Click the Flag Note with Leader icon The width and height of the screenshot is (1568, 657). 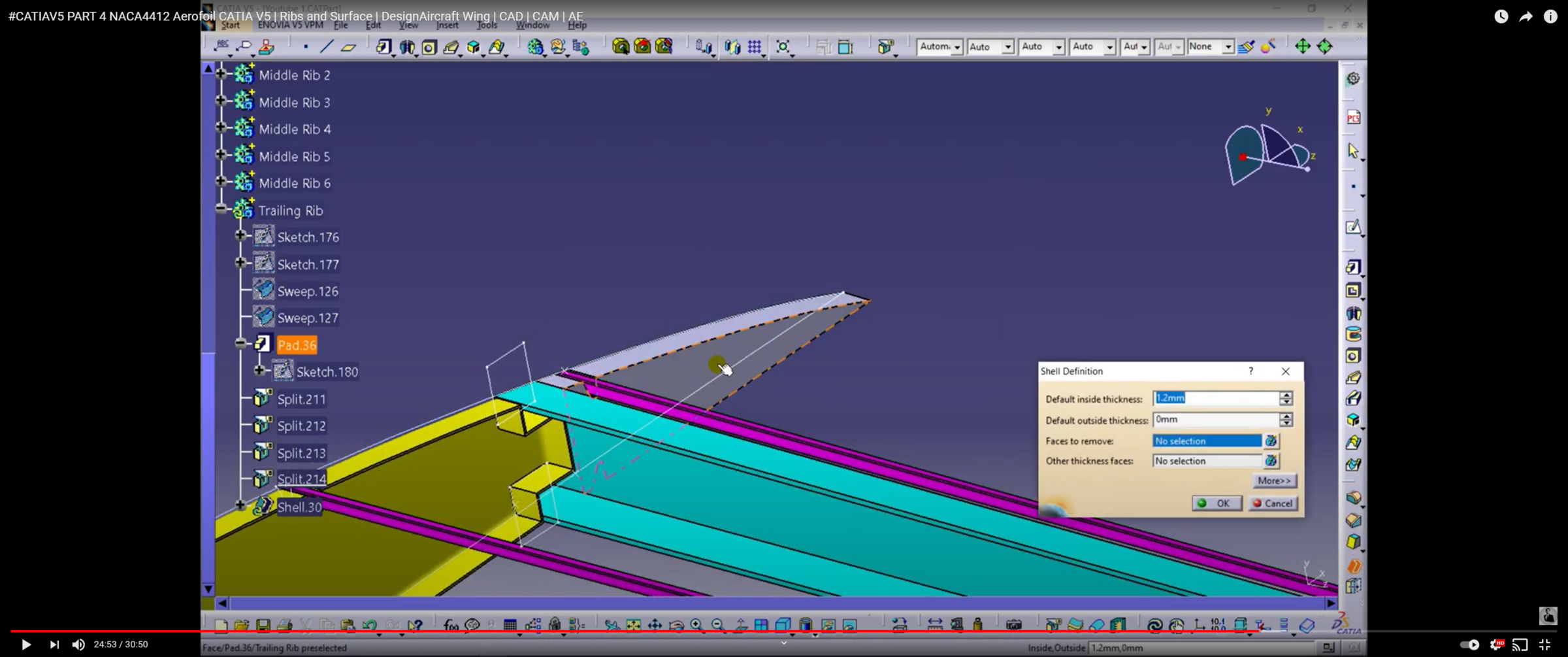(x=244, y=46)
